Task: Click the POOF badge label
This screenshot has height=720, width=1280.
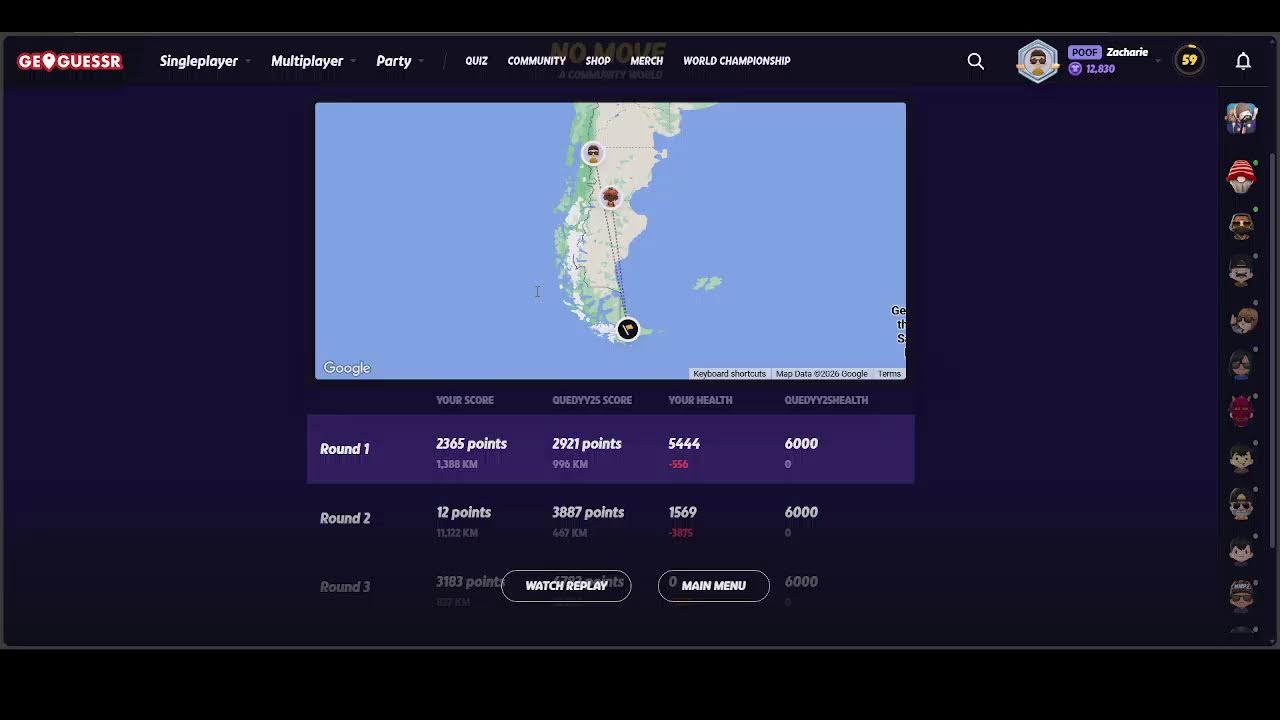Action: (1084, 52)
